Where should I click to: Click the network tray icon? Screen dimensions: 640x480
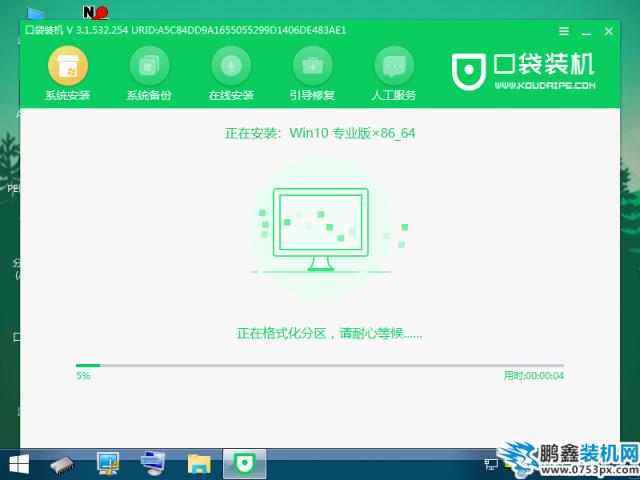tap(491, 464)
